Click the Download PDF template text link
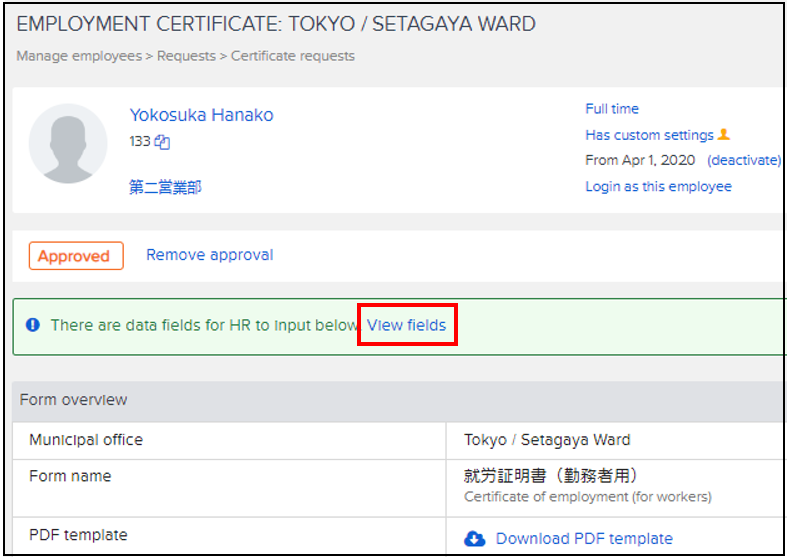This screenshot has height=557, width=787. [x=584, y=539]
